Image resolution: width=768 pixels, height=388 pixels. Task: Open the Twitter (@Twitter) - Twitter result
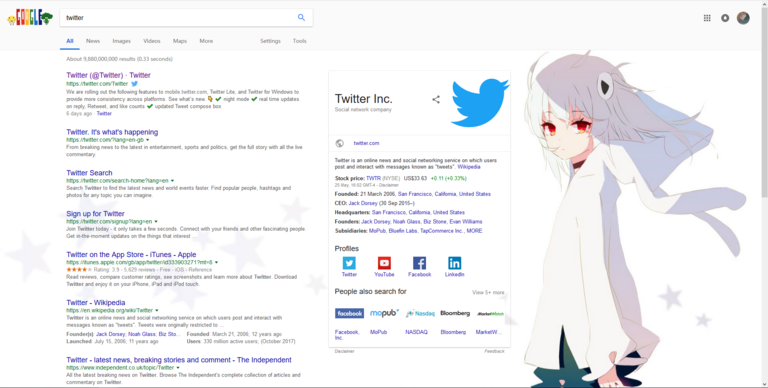coord(108,75)
